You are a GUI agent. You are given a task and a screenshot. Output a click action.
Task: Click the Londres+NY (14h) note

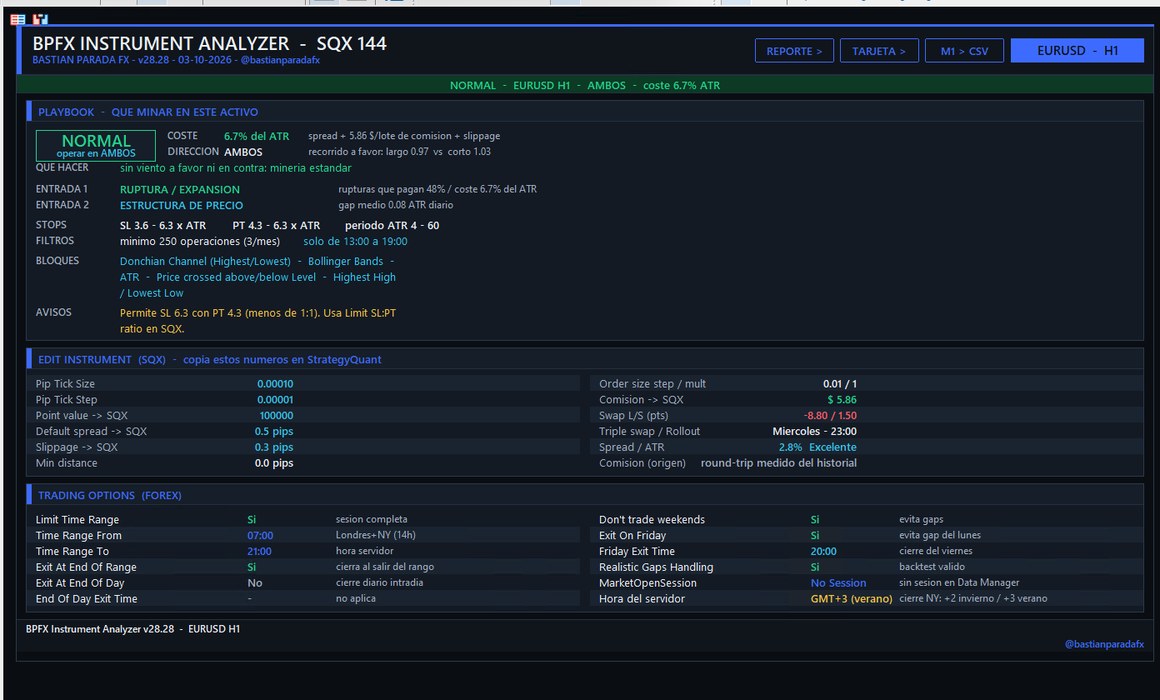376,536
